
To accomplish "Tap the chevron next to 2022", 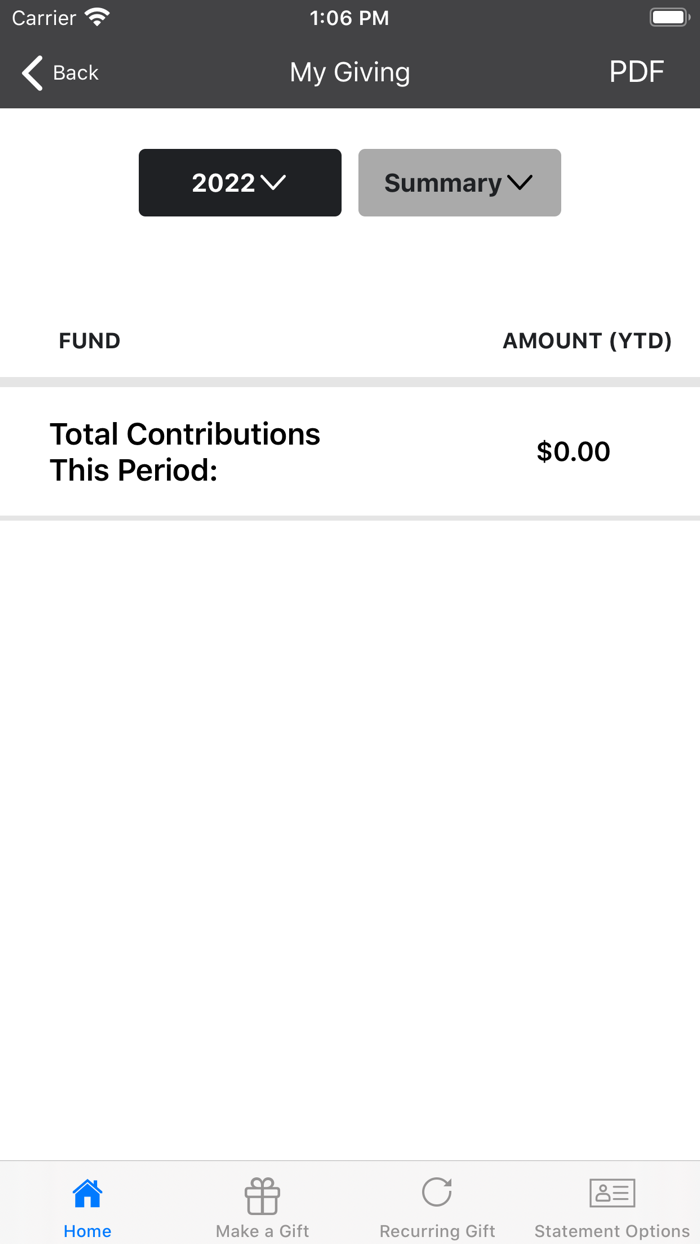I will [273, 183].
